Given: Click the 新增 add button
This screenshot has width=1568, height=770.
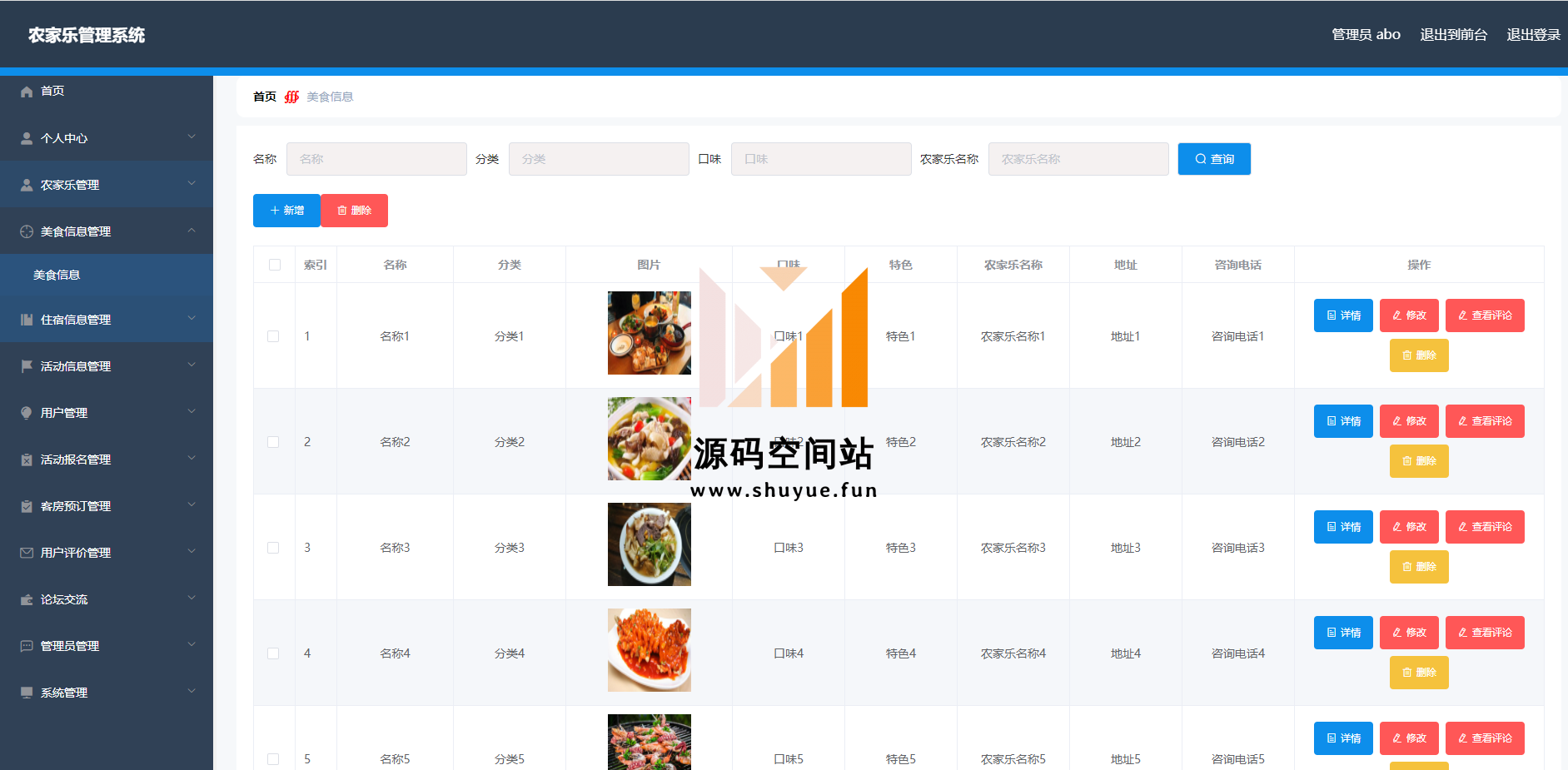Looking at the screenshot, I should (286, 211).
